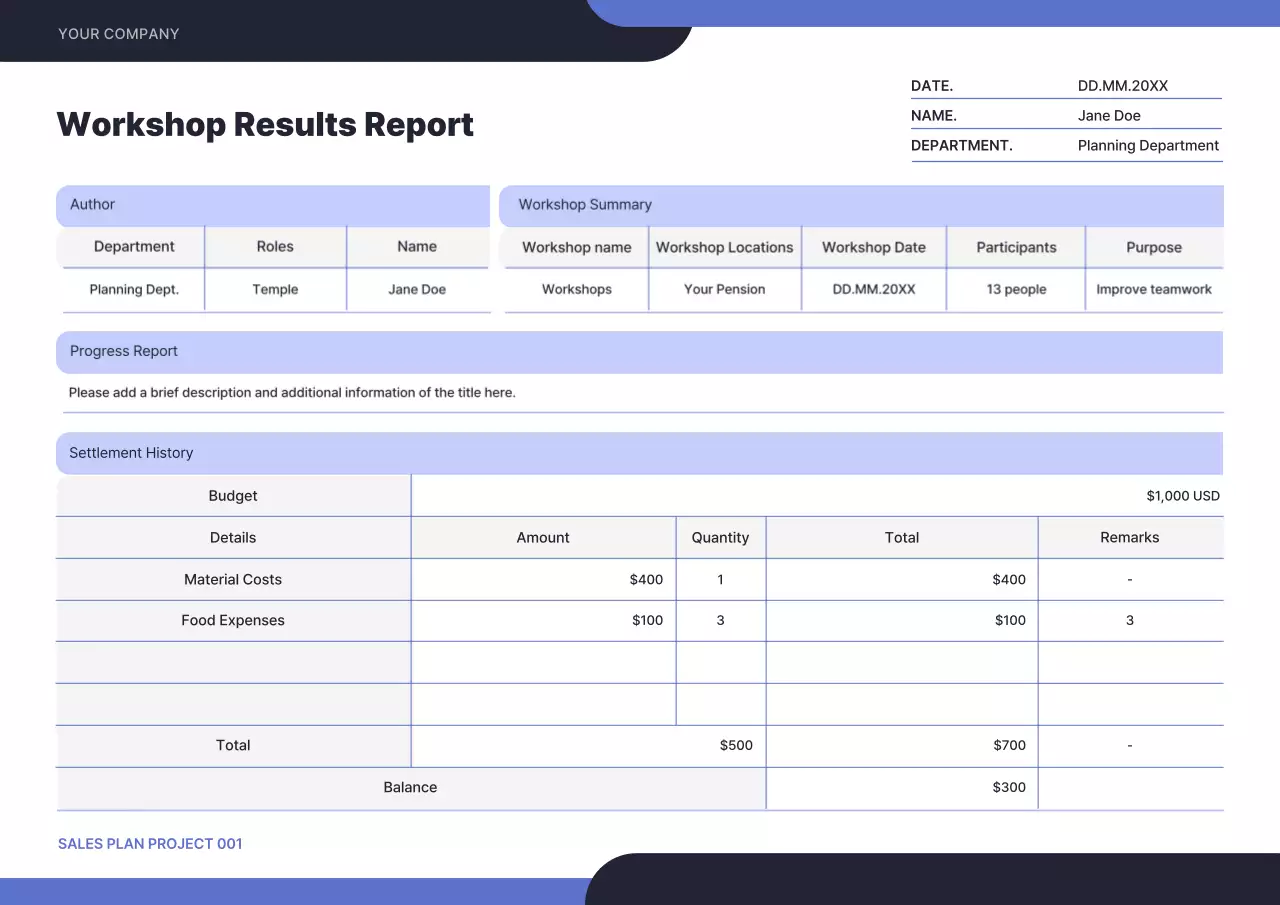
Task: Click the Your Pension location cell
Action: point(724,290)
